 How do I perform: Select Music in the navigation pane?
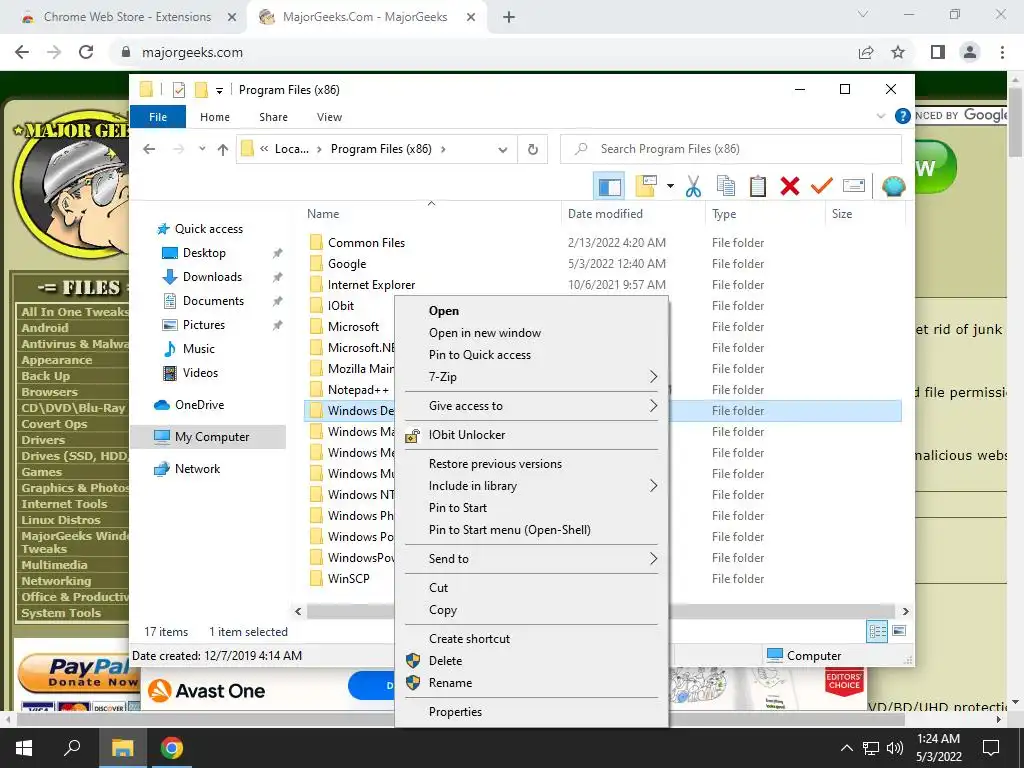(199, 349)
